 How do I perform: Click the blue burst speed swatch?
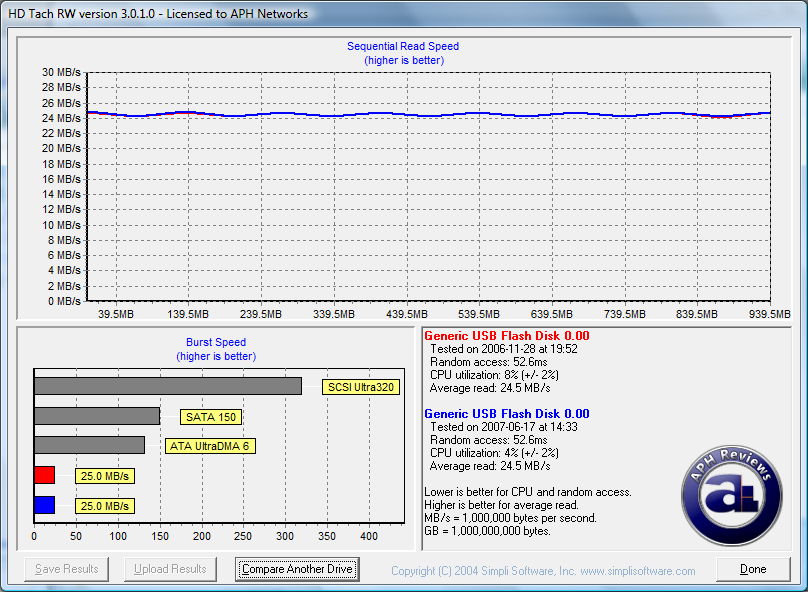(x=44, y=505)
